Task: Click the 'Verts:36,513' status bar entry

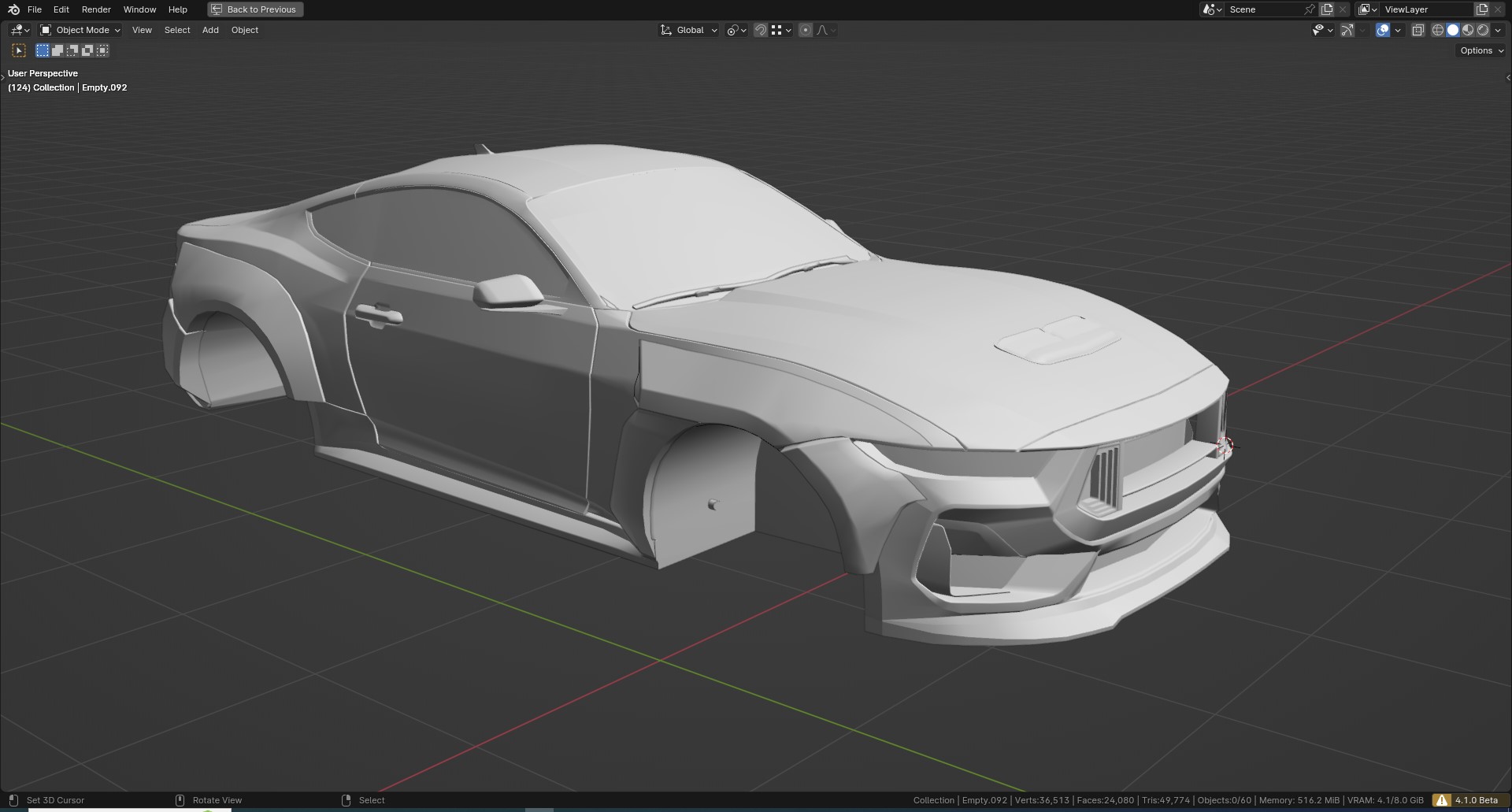Action: click(1042, 800)
